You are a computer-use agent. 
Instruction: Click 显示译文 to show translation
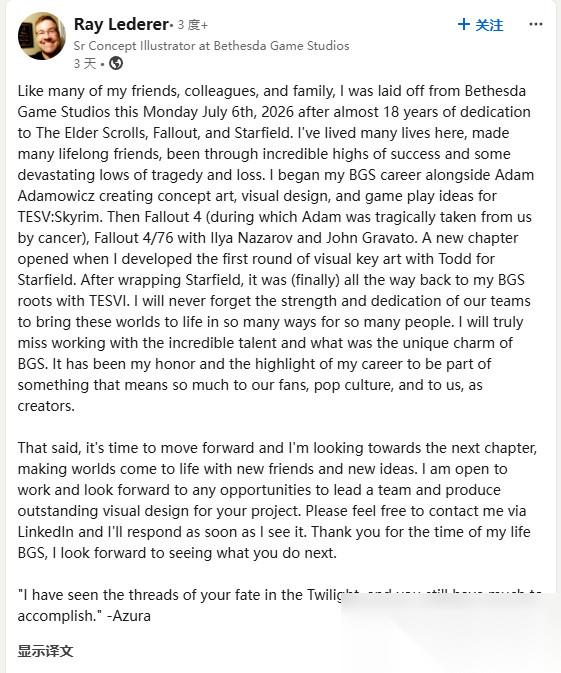tap(45, 651)
